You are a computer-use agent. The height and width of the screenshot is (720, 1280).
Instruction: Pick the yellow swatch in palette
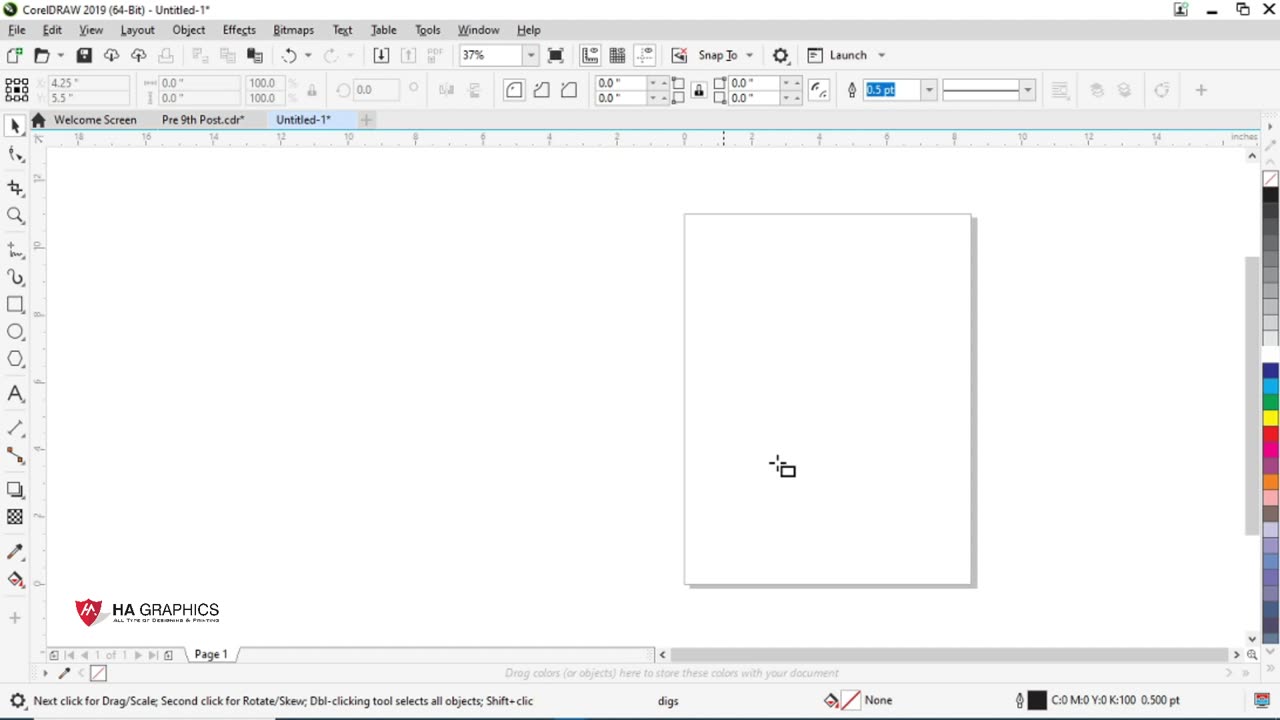(x=1270, y=417)
